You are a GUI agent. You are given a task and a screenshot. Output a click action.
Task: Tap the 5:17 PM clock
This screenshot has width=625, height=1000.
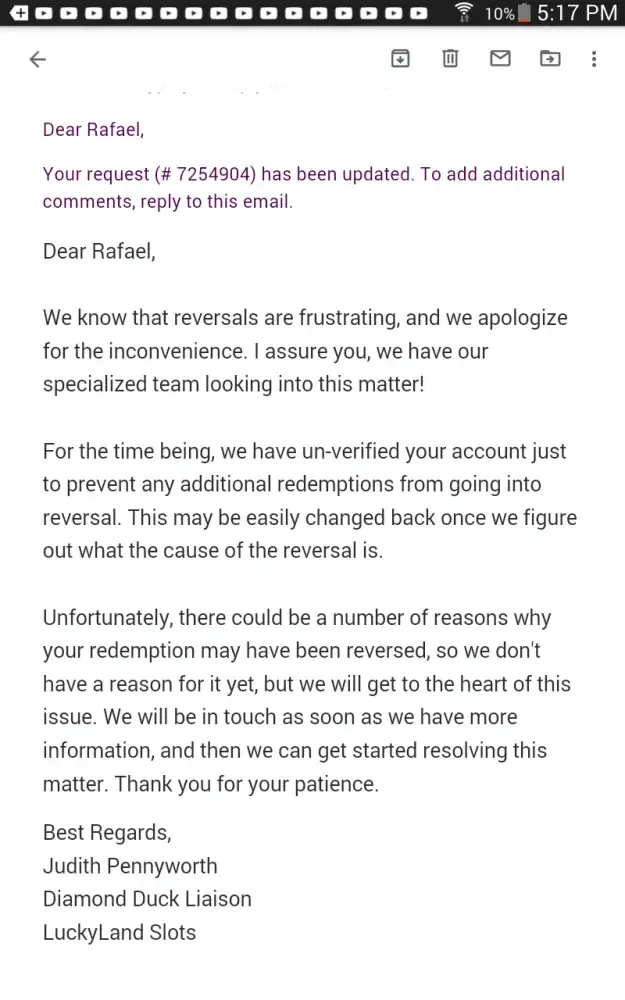(x=576, y=14)
